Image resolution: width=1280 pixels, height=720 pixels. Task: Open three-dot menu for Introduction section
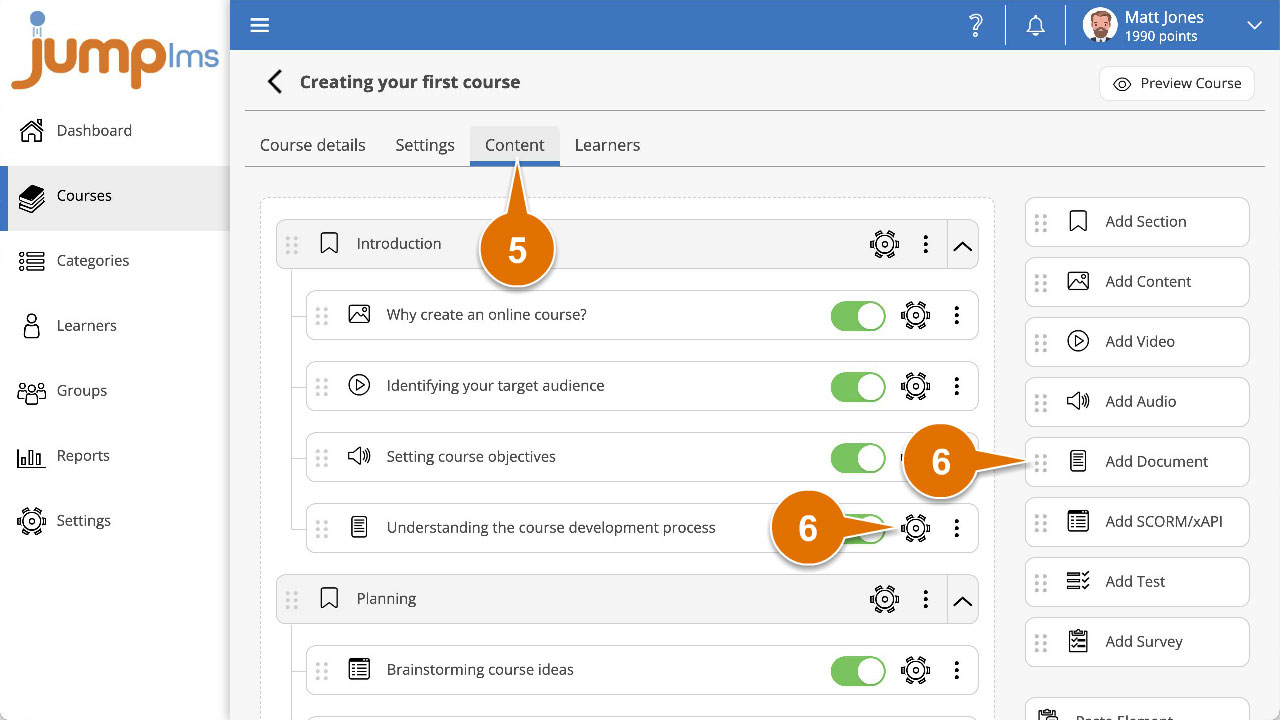[926, 244]
